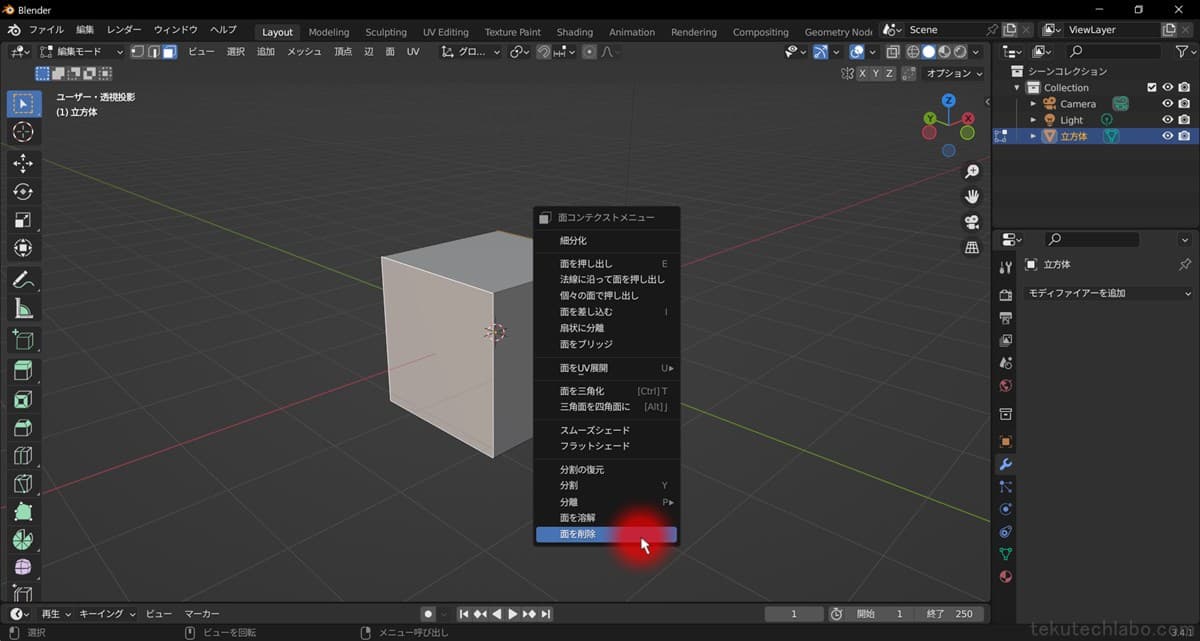Choose the Move tool
This screenshot has width=1200, height=641.
point(23,163)
